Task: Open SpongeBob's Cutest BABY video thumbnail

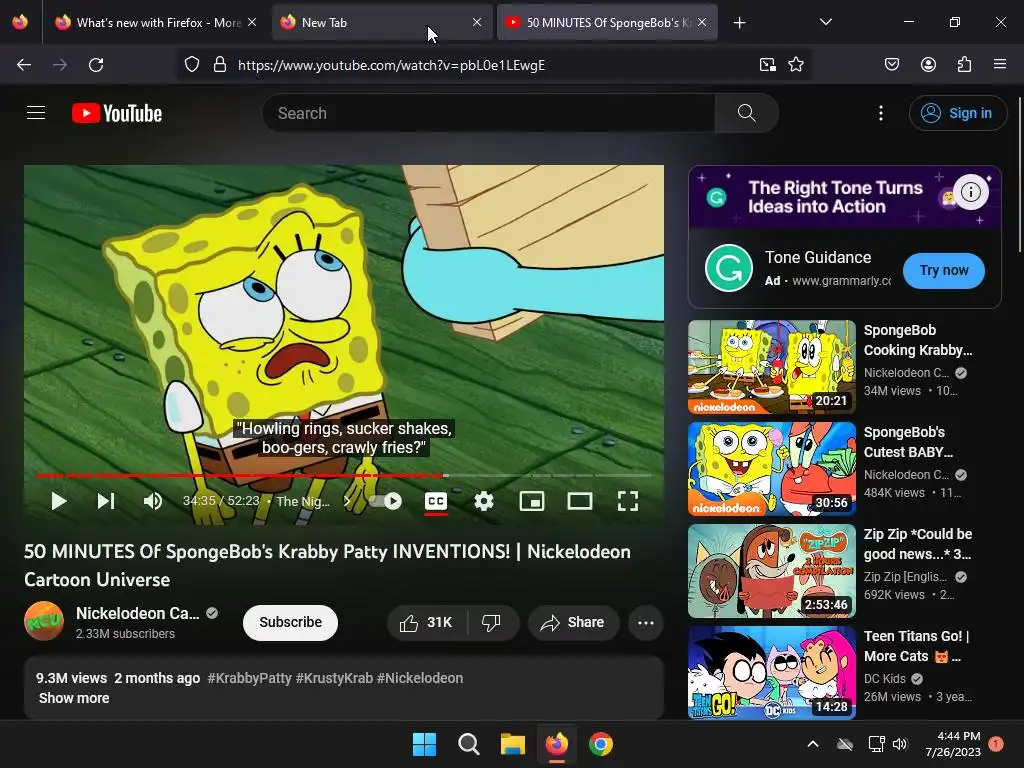Action: coord(772,469)
